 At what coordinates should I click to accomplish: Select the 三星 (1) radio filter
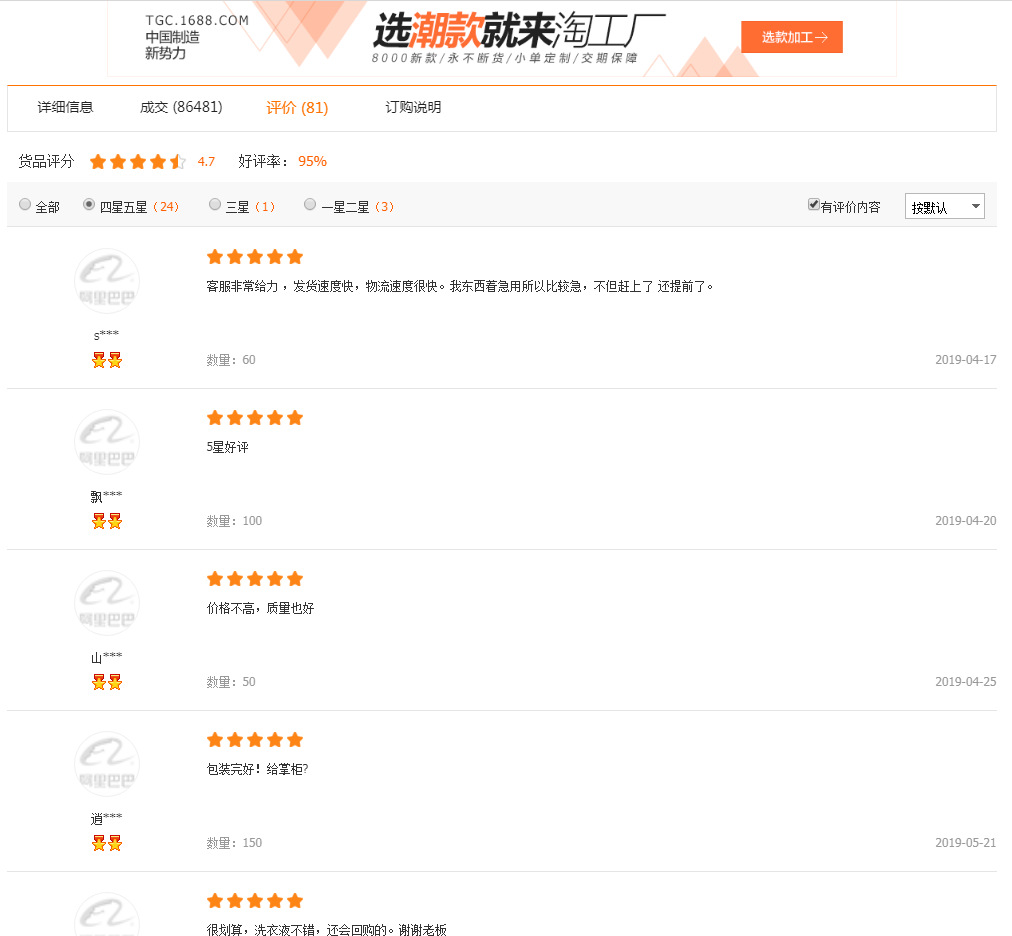click(x=215, y=205)
